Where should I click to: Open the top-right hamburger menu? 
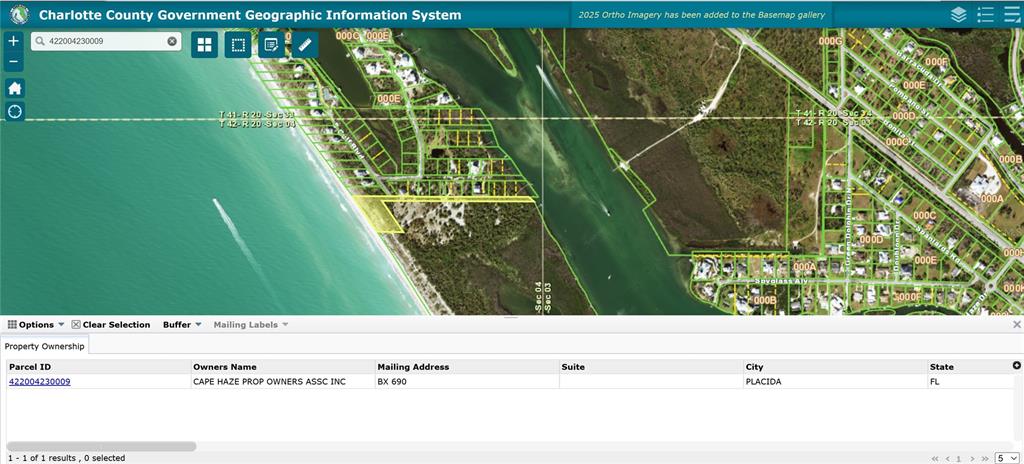(1012, 15)
